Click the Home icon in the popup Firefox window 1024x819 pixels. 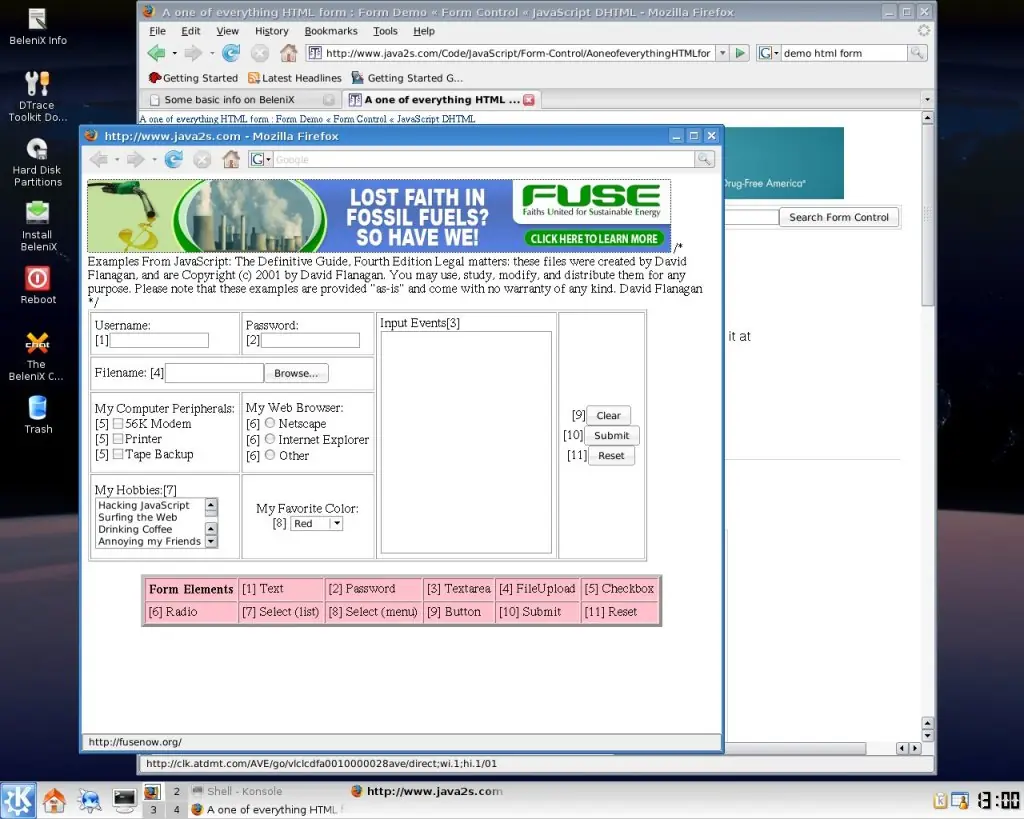(231, 159)
